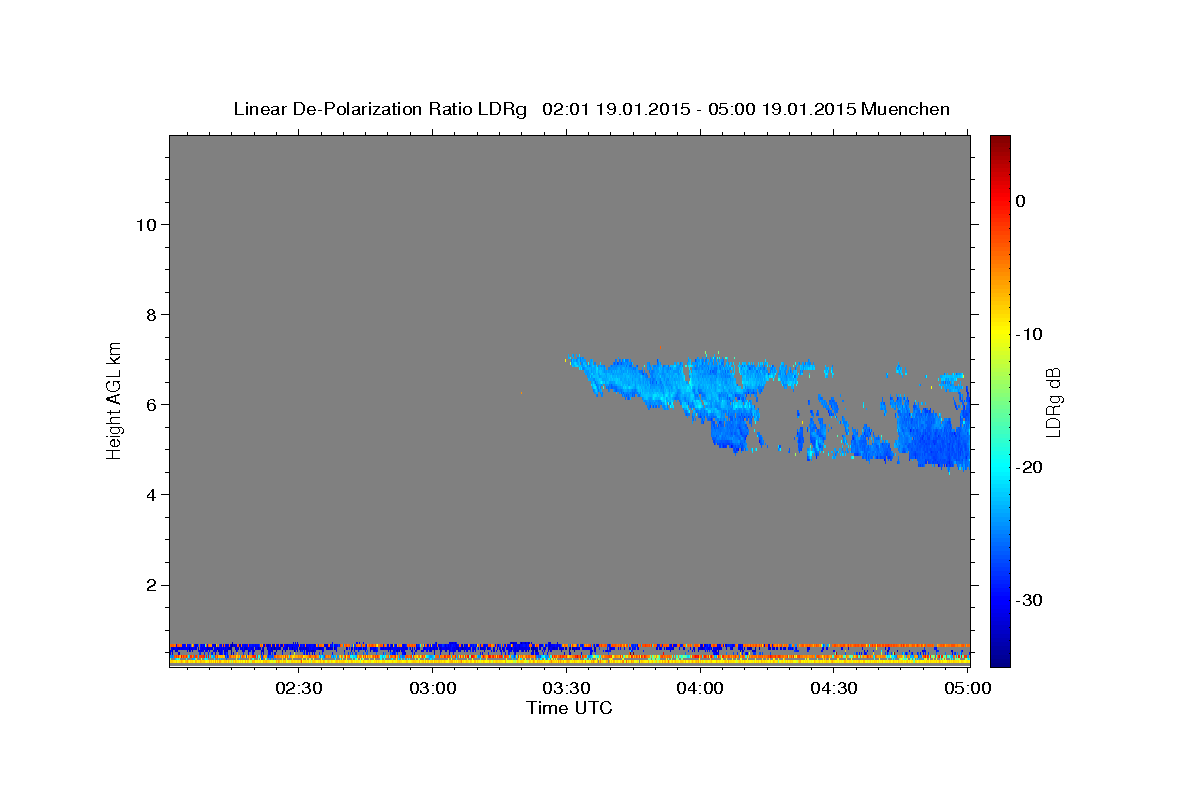Click the dark red top of the colorbar
The image size is (1200, 800).
coord(1000,142)
